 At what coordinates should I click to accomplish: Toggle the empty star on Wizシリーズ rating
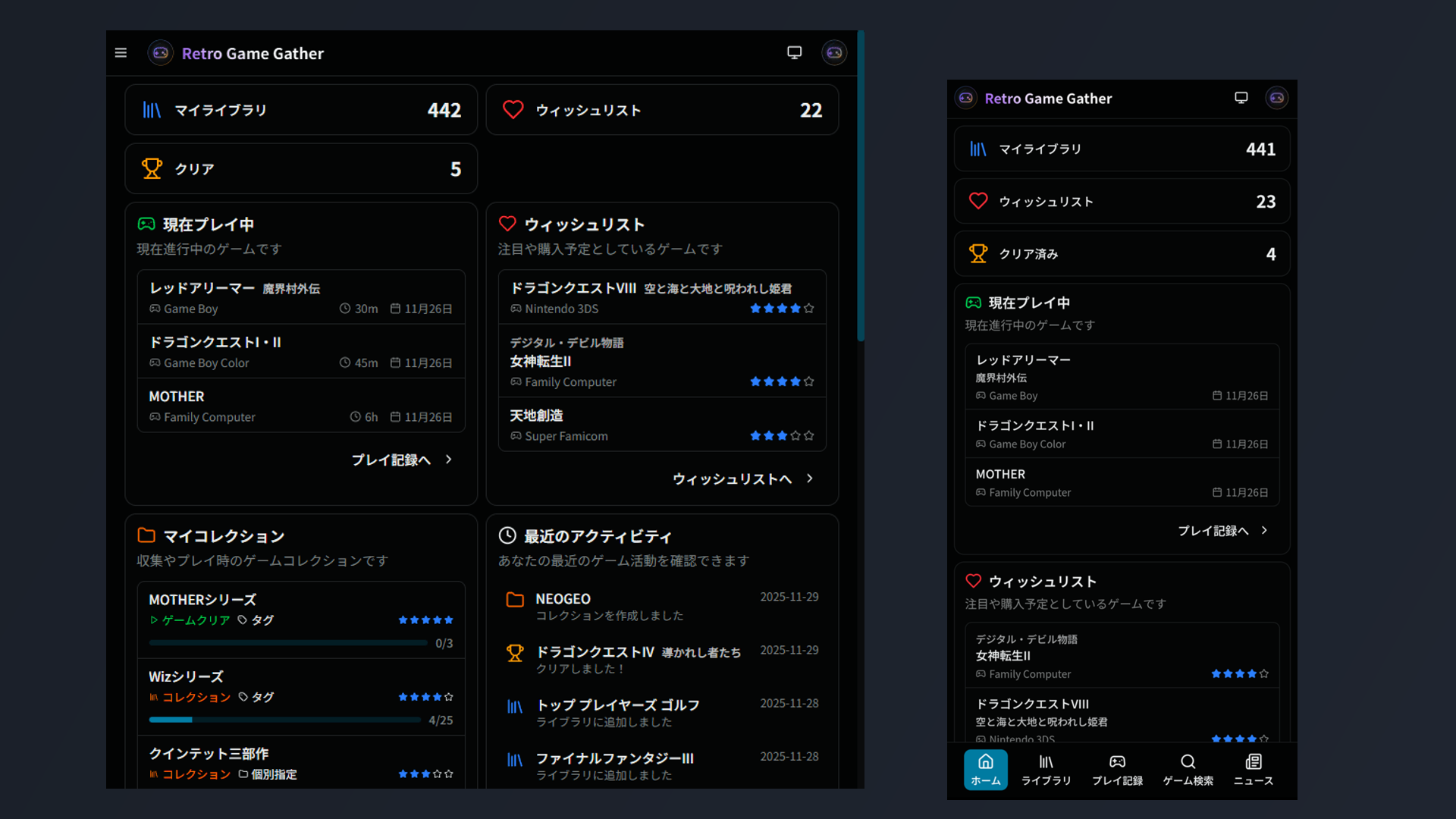click(449, 697)
